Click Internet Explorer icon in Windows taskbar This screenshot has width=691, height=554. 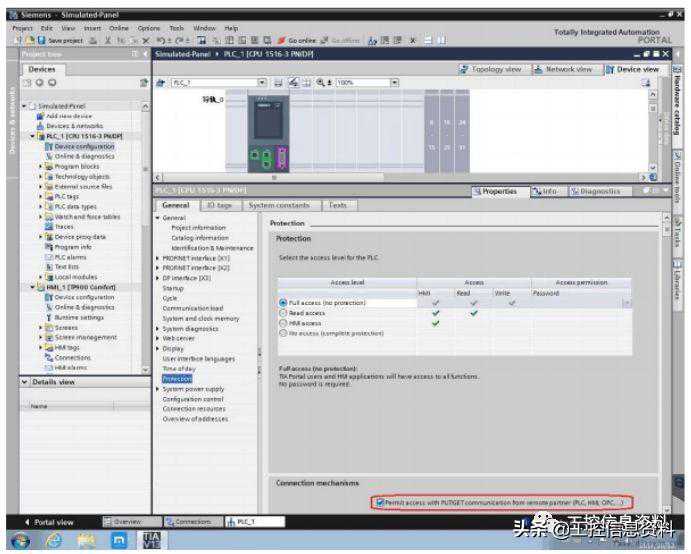53,540
